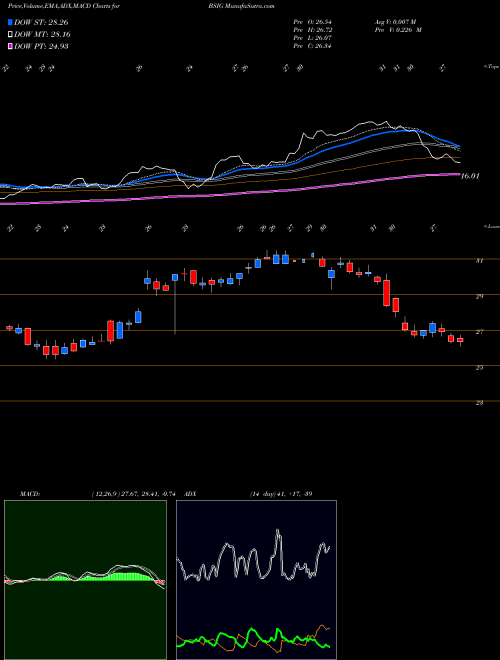Click the 'BSIG MunafaSutra.com' heading

pos(241,7)
